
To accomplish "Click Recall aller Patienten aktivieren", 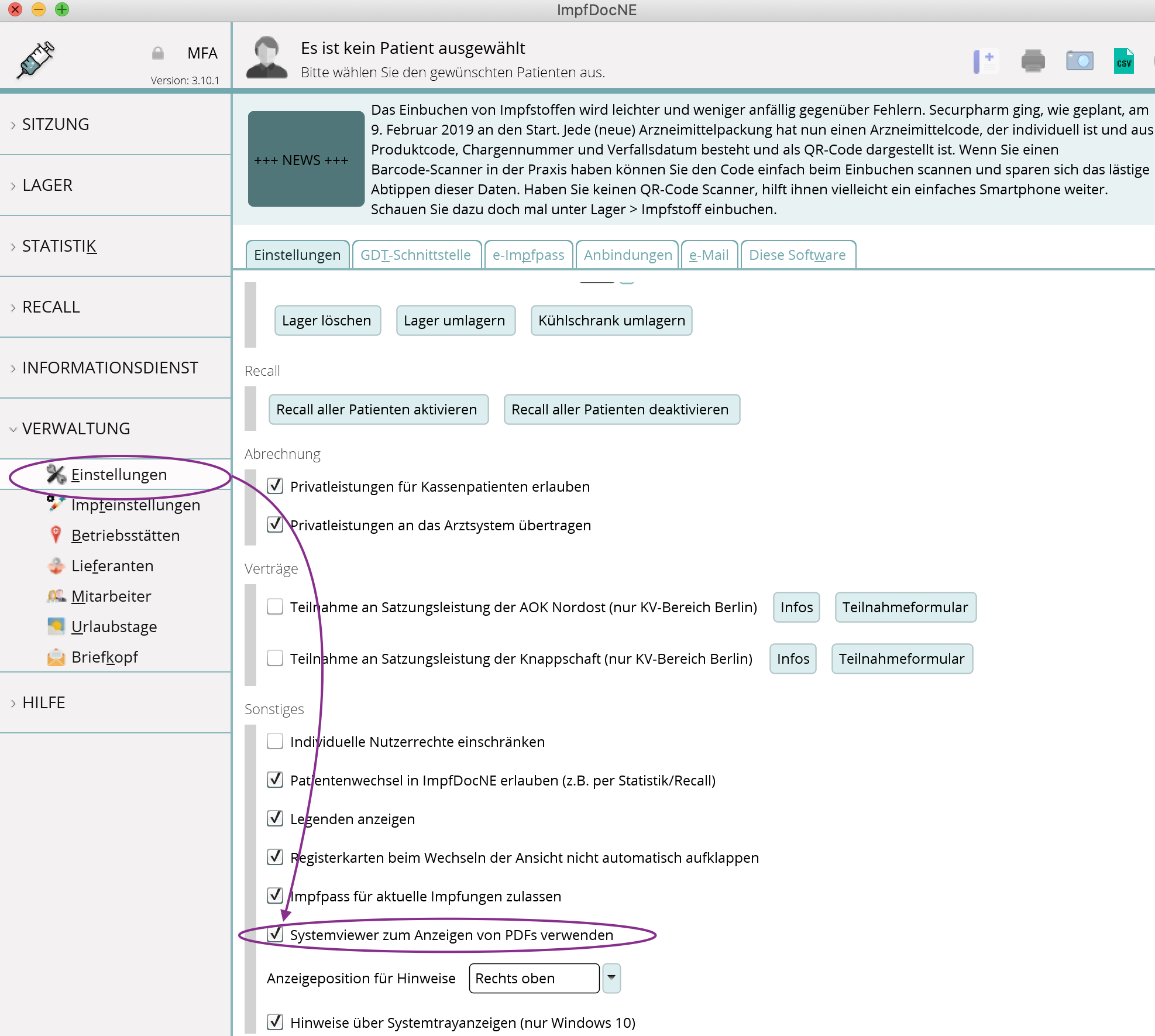I will [x=377, y=409].
